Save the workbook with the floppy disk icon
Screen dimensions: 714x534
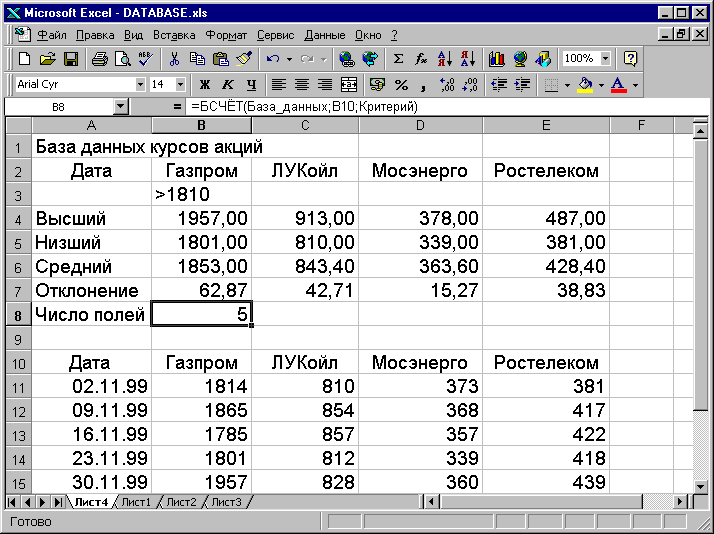pyautogui.click(x=71, y=59)
